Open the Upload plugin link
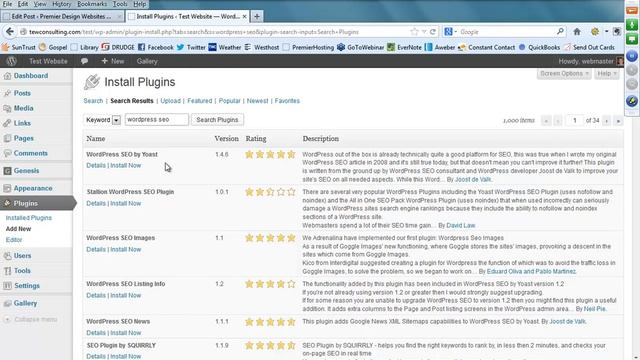This screenshot has width=640, height=360. point(171,101)
